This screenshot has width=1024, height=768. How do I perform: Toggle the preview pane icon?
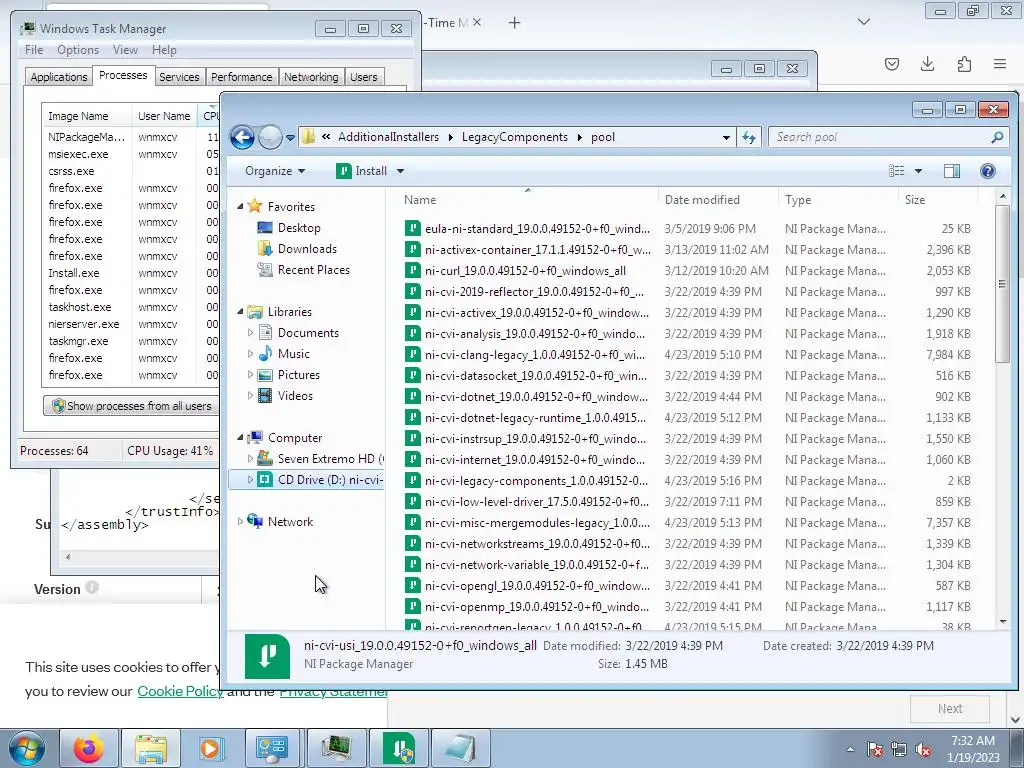coord(952,171)
